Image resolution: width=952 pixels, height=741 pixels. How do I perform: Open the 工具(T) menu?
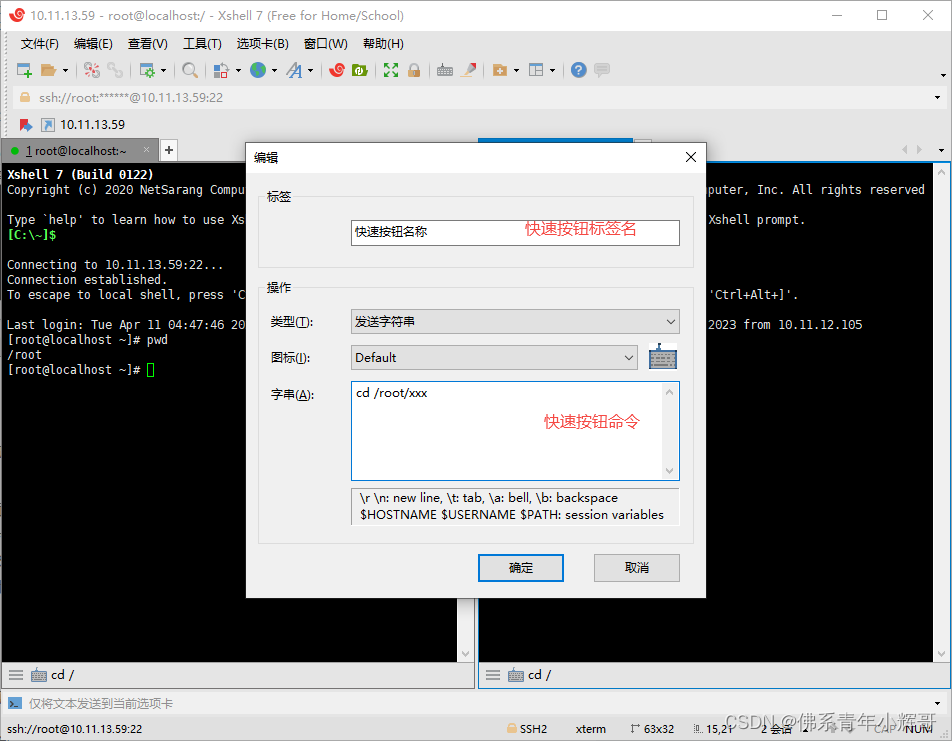[x=202, y=44]
